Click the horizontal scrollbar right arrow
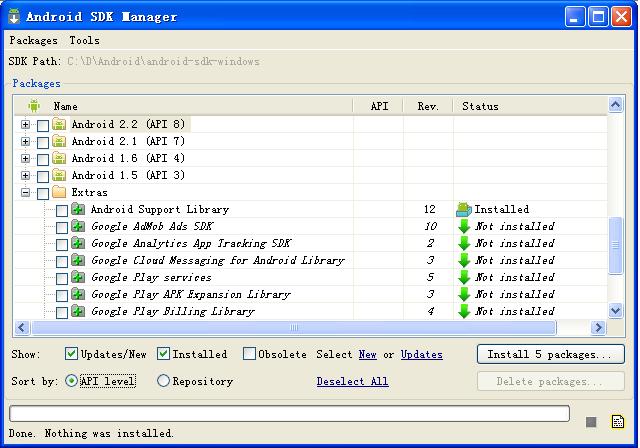The height and width of the screenshot is (448, 640). 598,328
